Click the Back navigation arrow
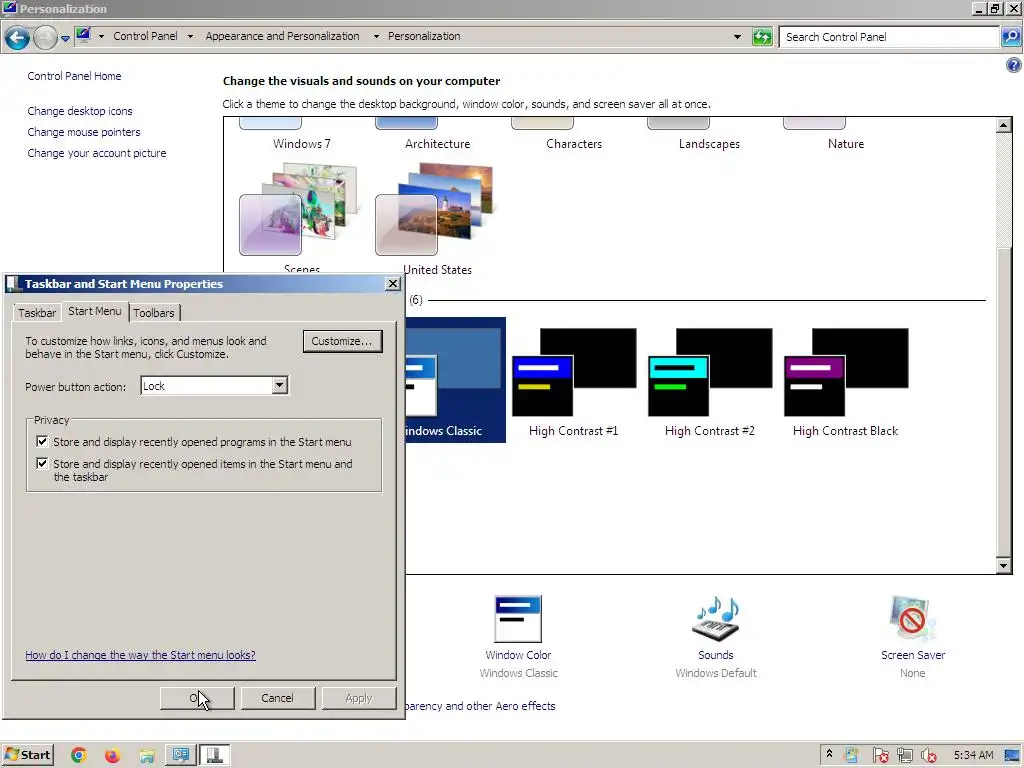The width and height of the screenshot is (1024, 768). [x=18, y=38]
